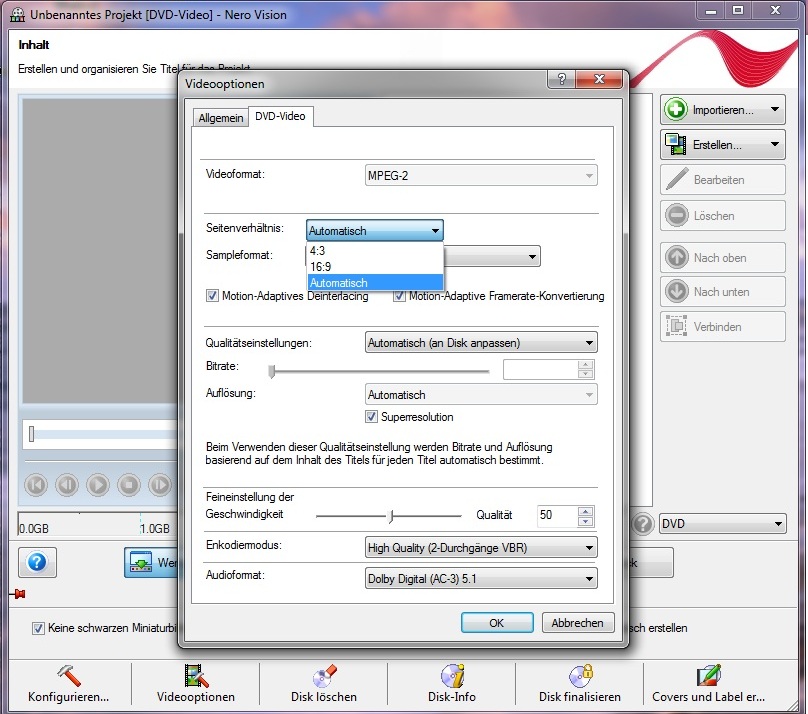This screenshot has height=714, width=808.
Task: Open Videooptionen in bottom toolbar
Action: [196, 684]
